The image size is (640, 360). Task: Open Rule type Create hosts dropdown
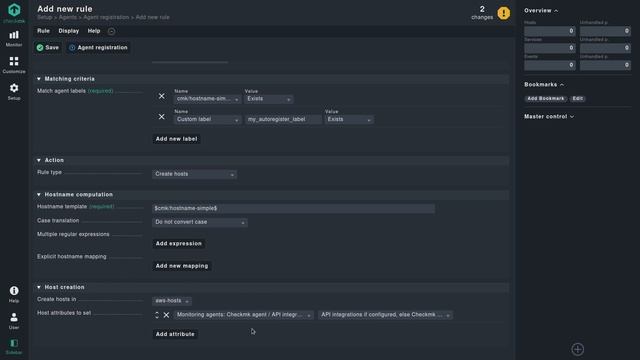(x=194, y=174)
